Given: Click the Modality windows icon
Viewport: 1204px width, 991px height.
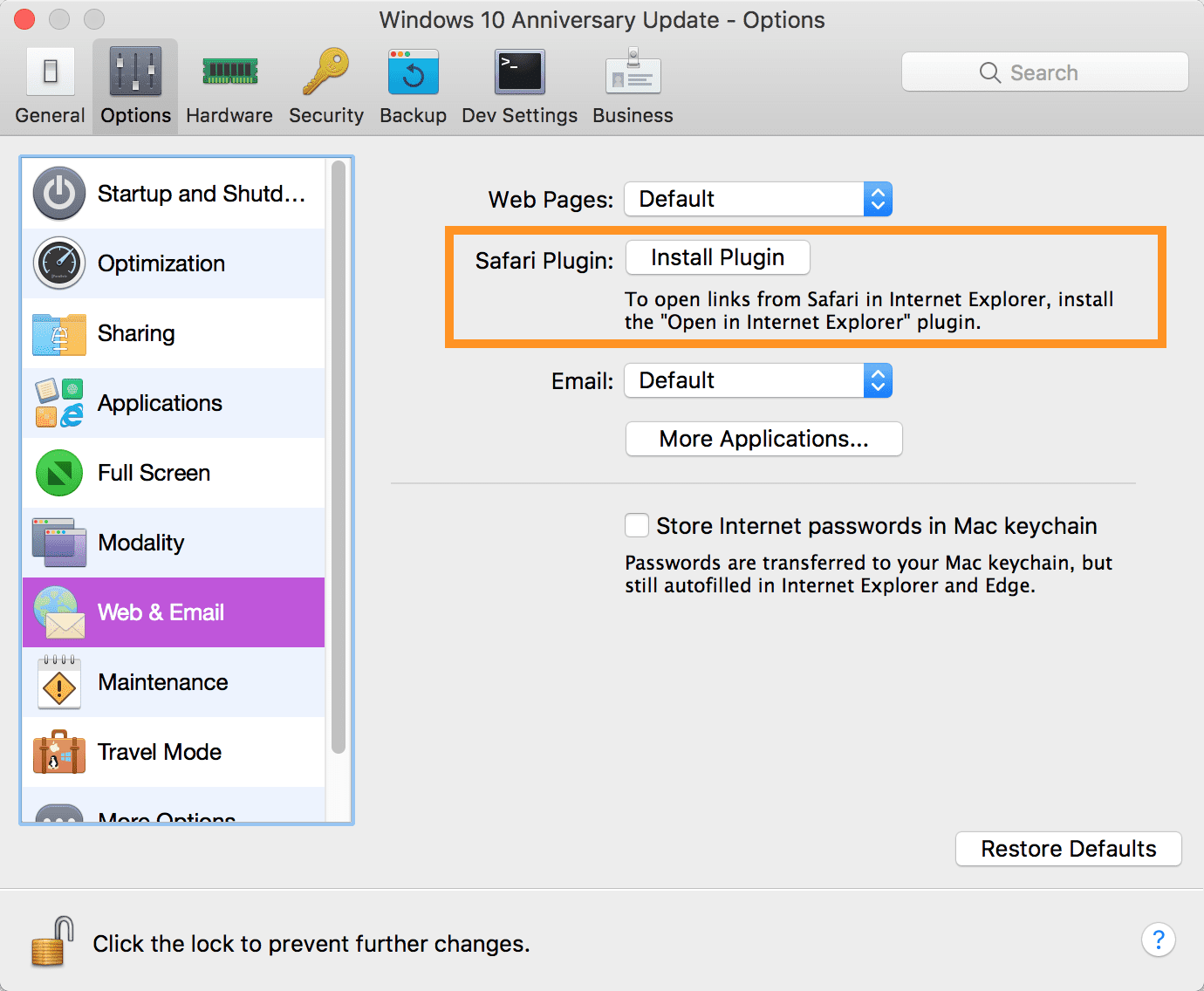Looking at the screenshot, I should click(x=59, y=543).
